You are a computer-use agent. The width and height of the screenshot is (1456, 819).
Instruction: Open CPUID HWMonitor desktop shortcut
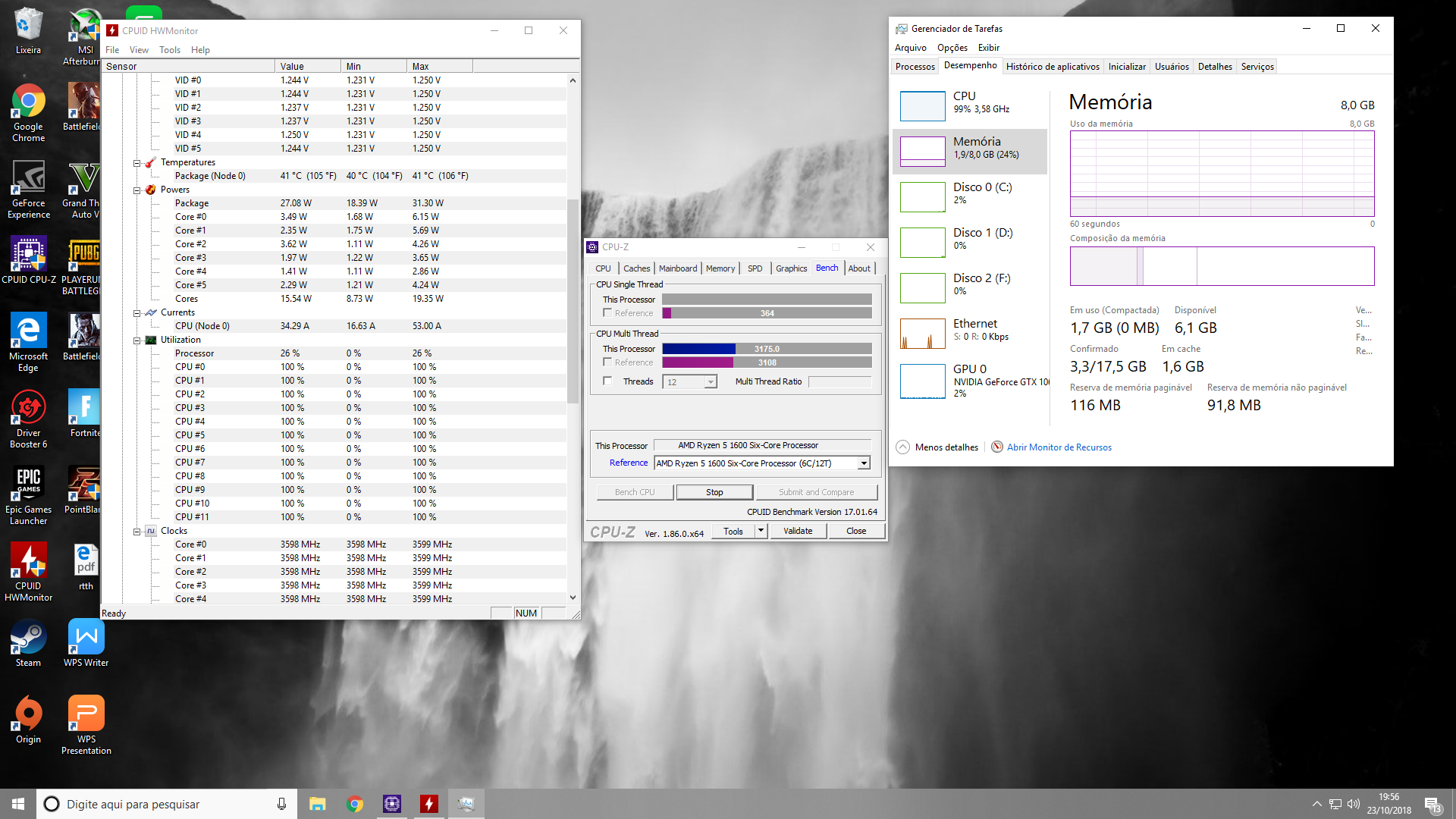(28, 573)
